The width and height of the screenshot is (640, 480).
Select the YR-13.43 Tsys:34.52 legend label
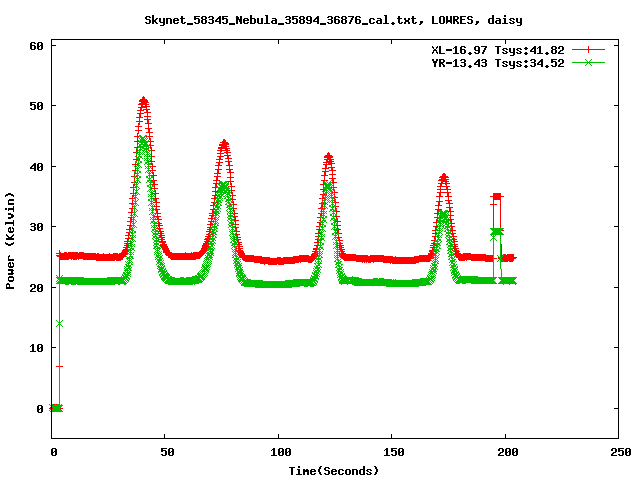click(498, 63)
